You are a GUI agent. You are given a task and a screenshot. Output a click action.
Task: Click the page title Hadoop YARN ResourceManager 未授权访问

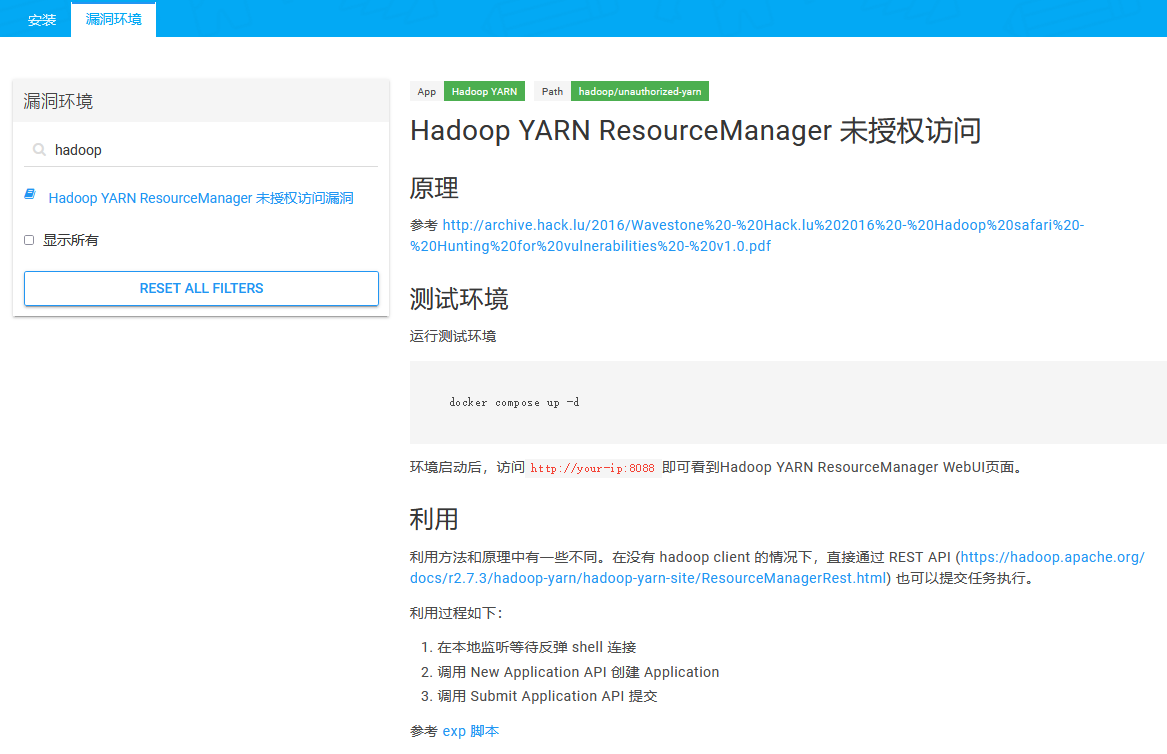coord(695,130)
